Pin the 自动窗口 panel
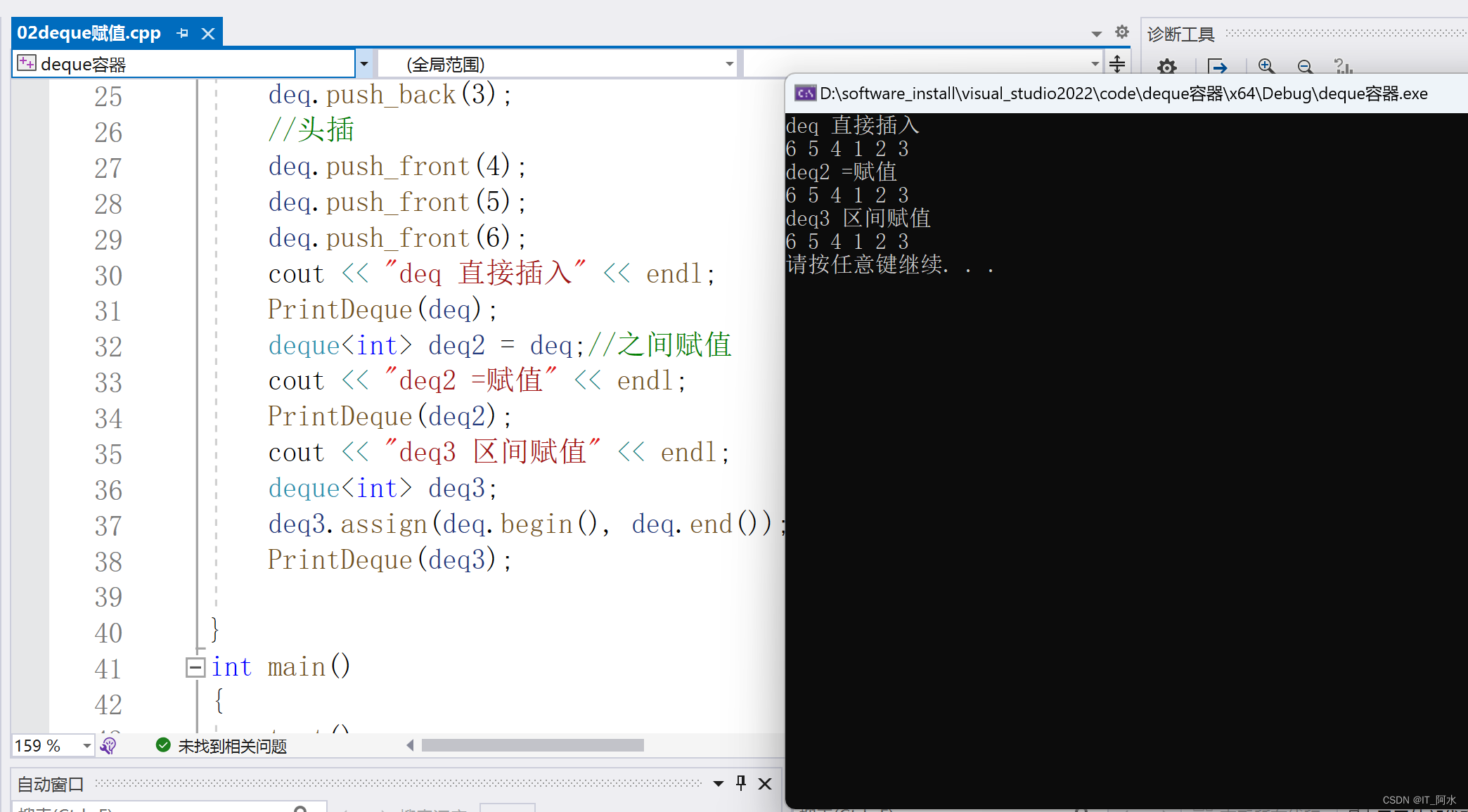 741,783
